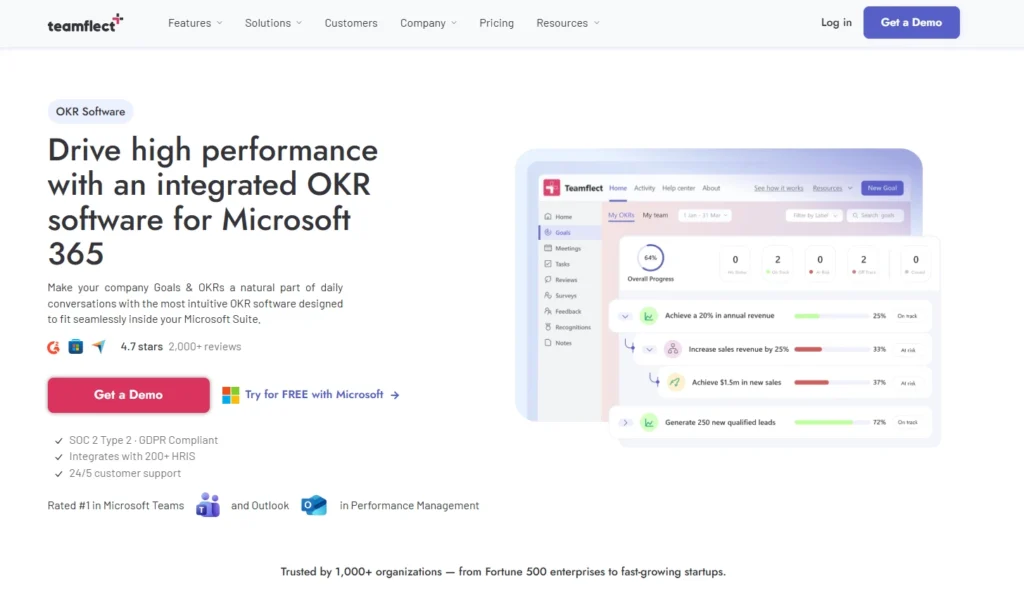Click the OKR Software badge
The image size is (1024, 600).
(x=90, y=112)
